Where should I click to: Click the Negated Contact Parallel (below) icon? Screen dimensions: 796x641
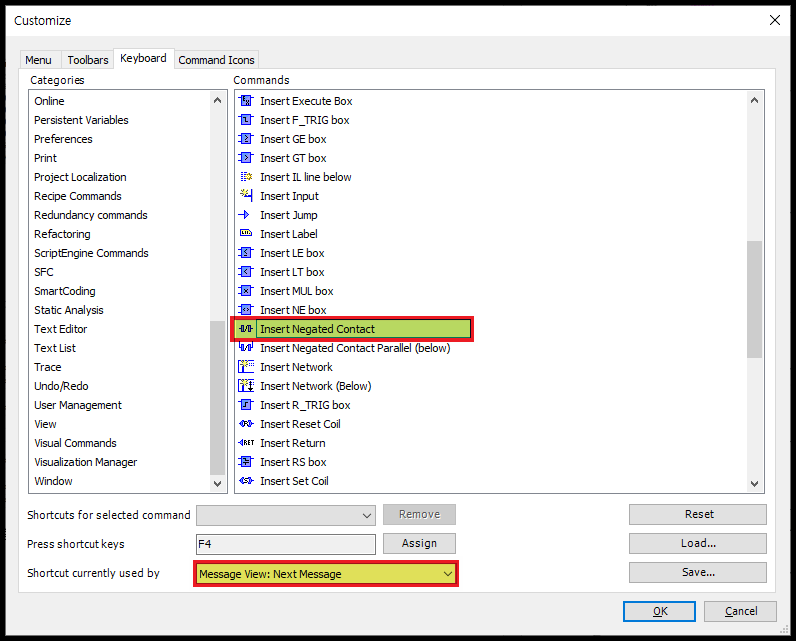246,348
